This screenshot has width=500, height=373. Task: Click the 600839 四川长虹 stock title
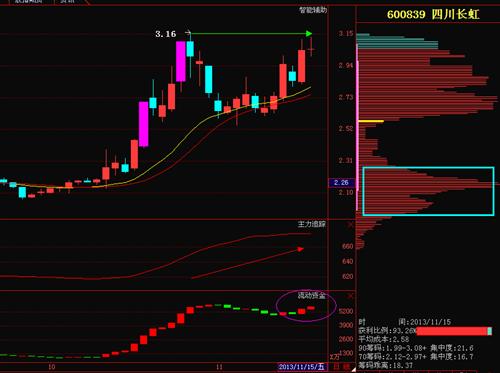point(433,14)
